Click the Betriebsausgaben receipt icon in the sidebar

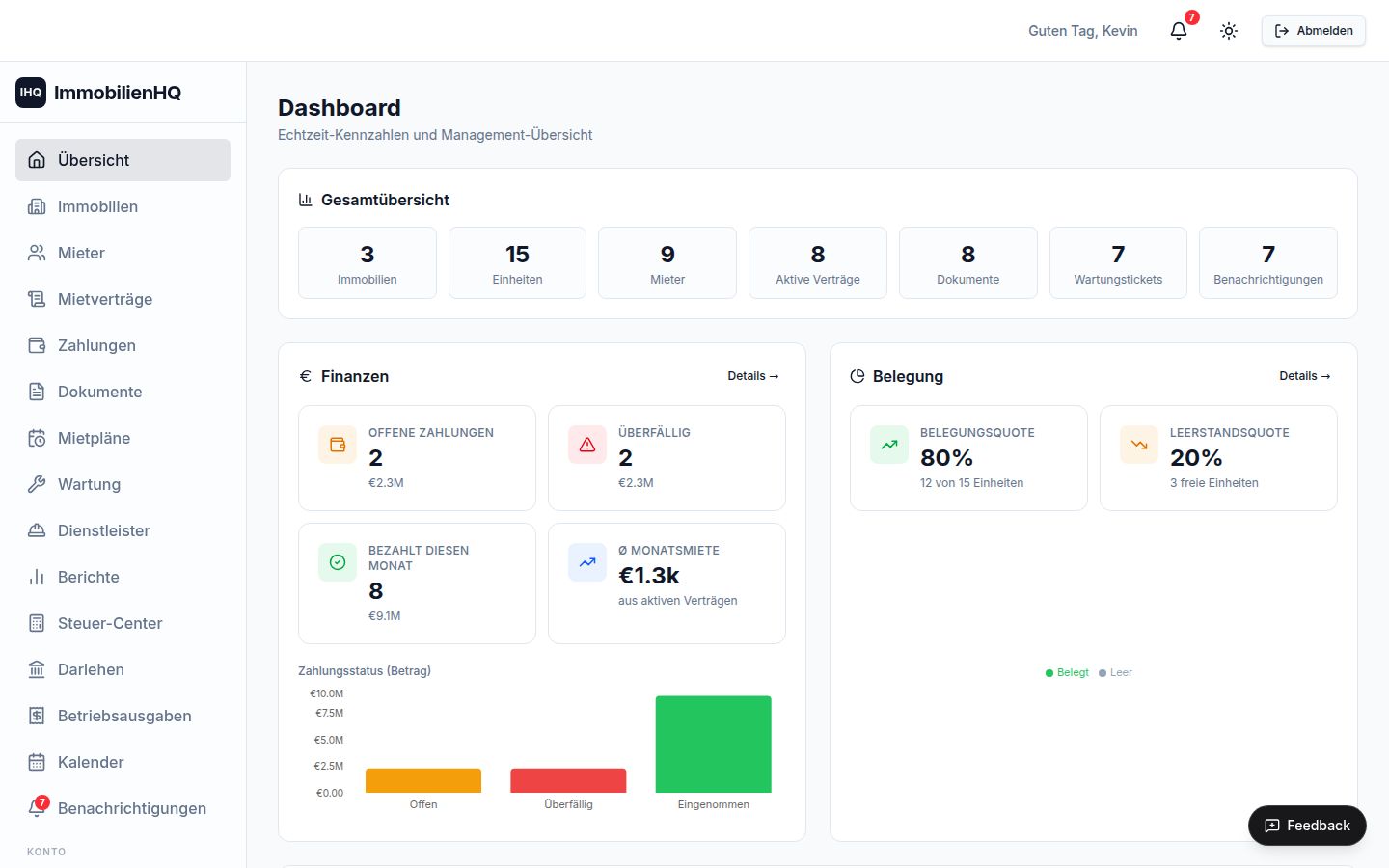[37, 716]
